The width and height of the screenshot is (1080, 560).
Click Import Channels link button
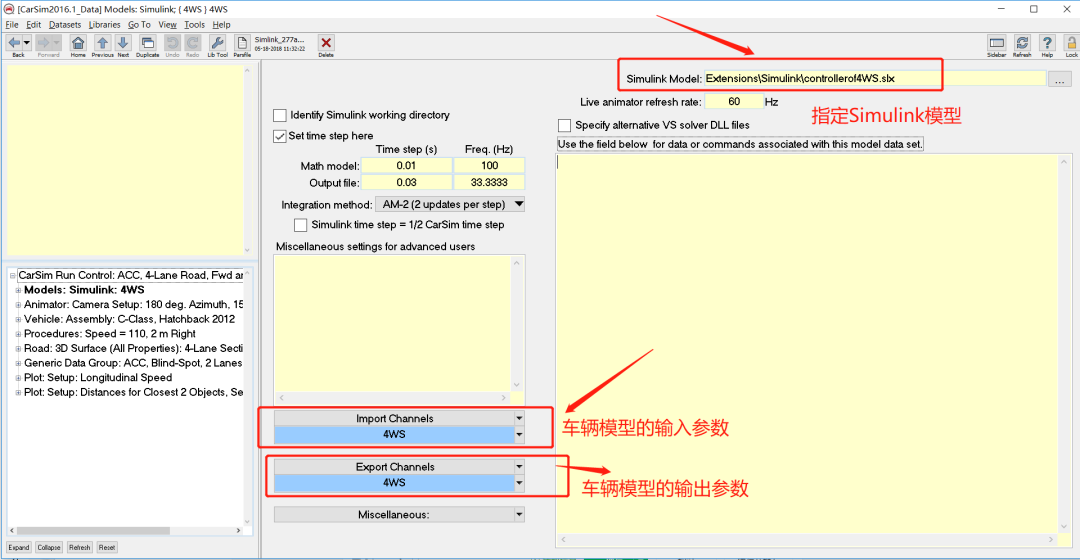(x=394, y=418)
